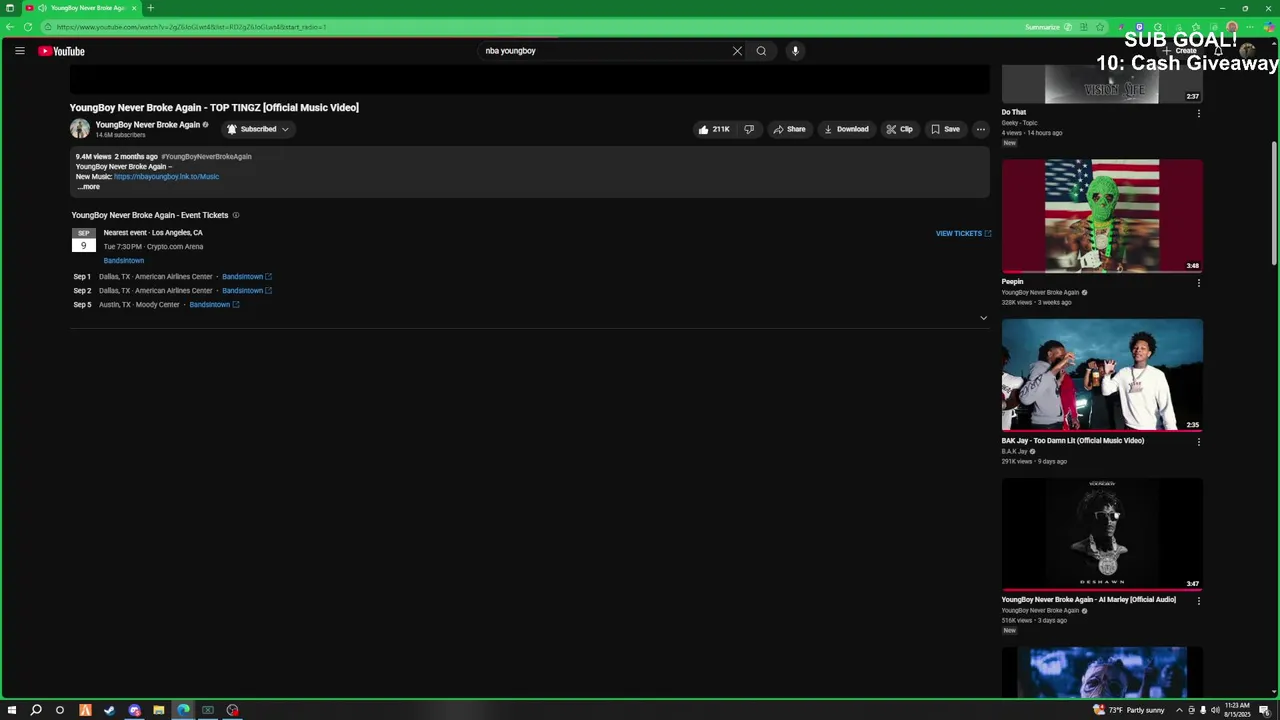
Task: Open options for BAK Jay Too Damn Lit
Action: 1198,441
